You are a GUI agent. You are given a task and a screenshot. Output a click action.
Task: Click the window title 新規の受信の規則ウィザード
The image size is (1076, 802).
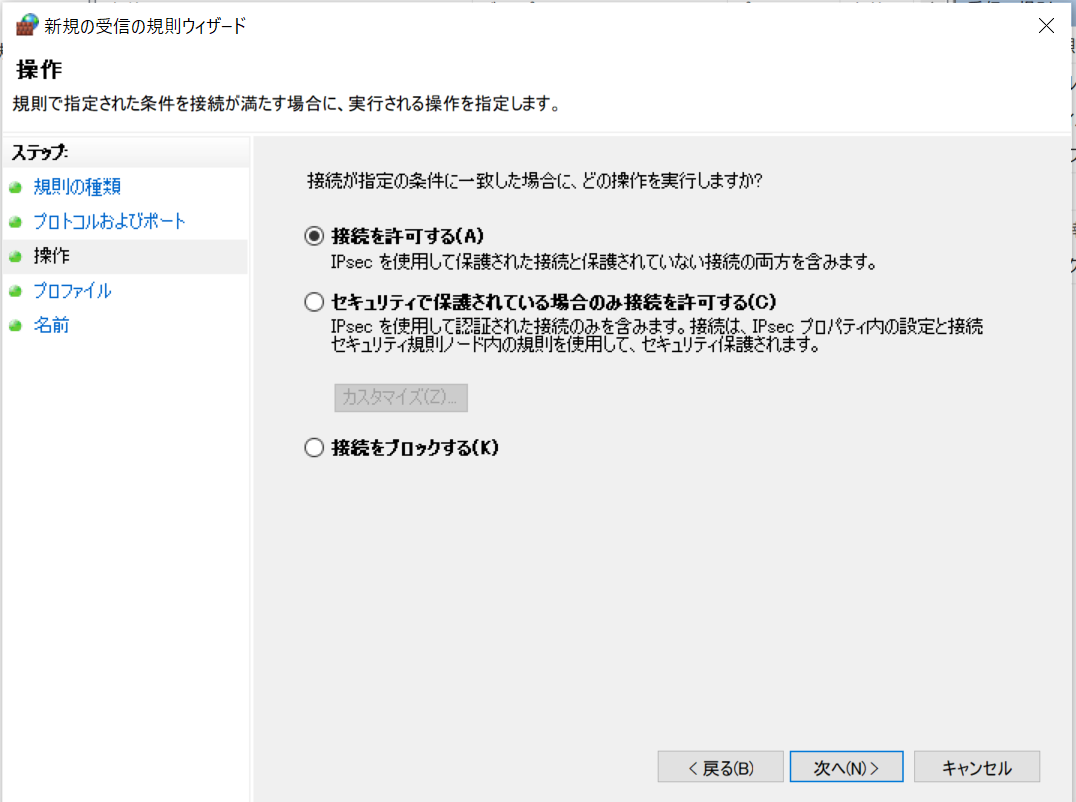(x=145, y=26)
